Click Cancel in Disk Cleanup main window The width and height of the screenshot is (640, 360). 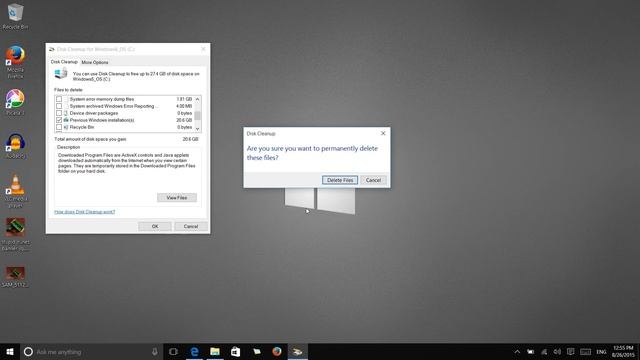coord(191,226)
